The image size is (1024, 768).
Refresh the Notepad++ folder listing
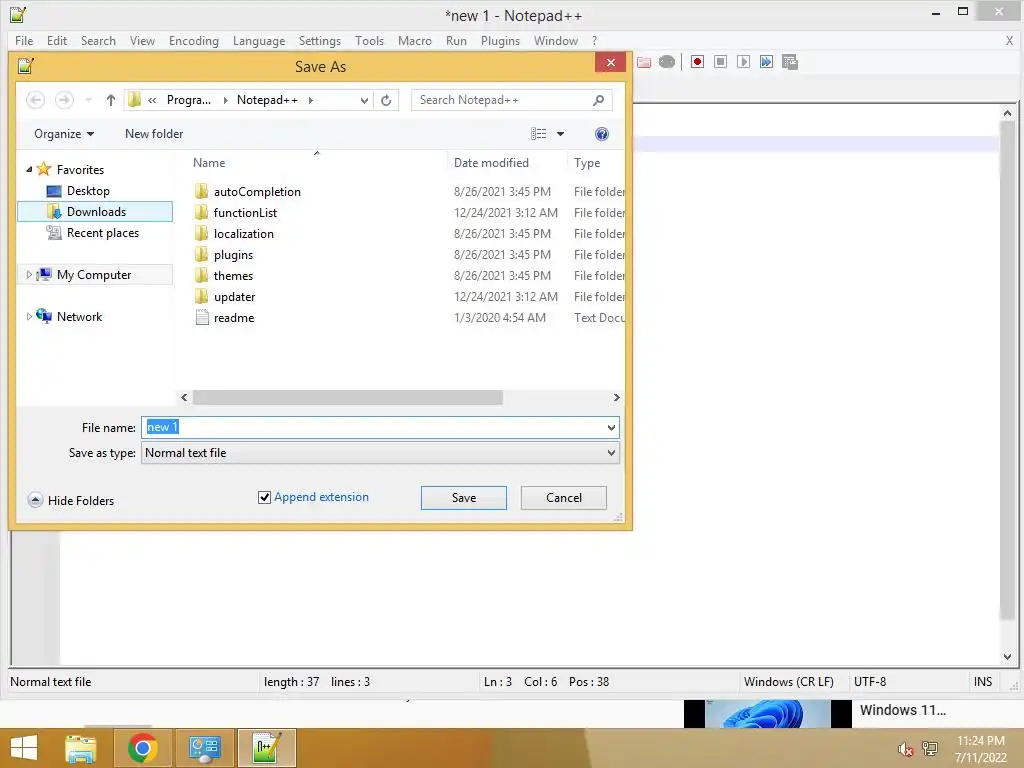coord(386,100)
